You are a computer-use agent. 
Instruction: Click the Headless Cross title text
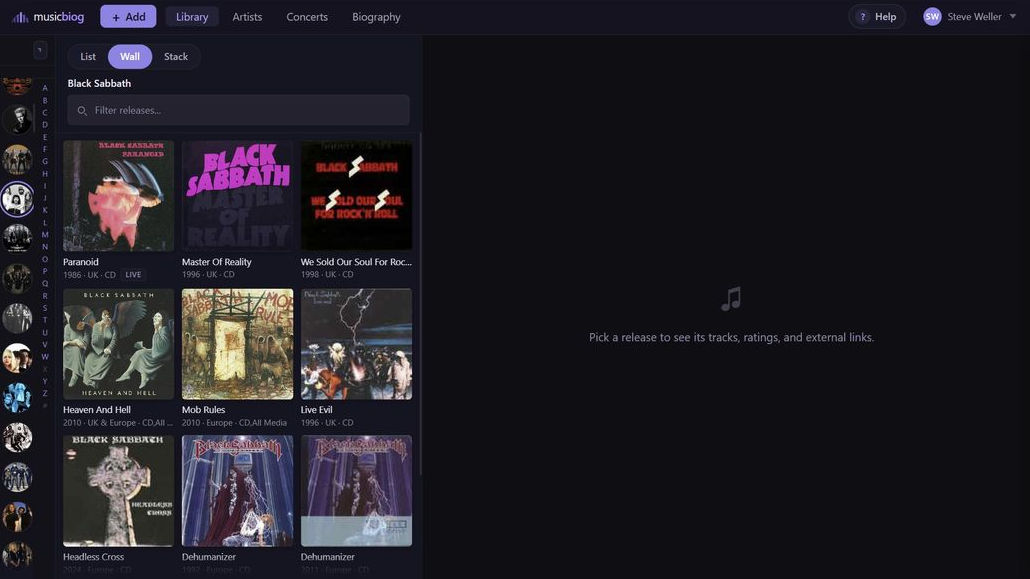[93, 557]
